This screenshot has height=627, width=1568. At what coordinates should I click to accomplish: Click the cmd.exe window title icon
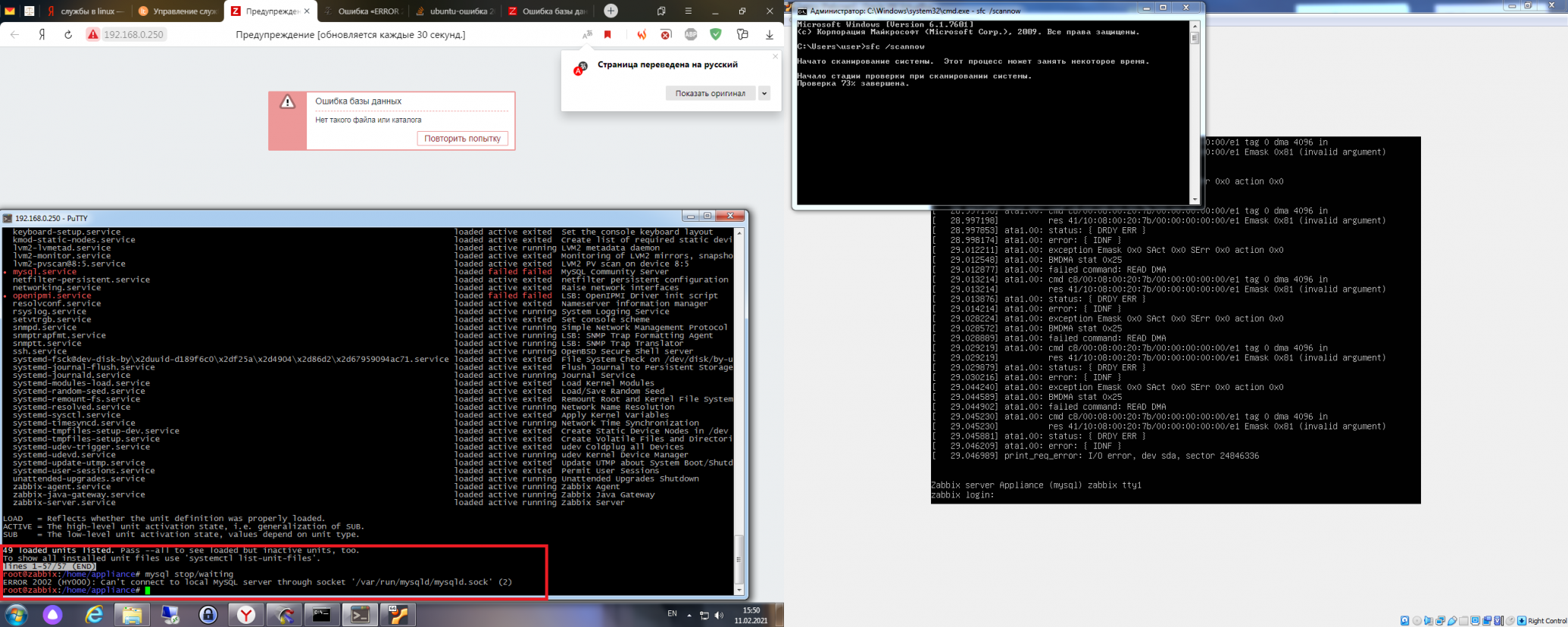(802, 11)
